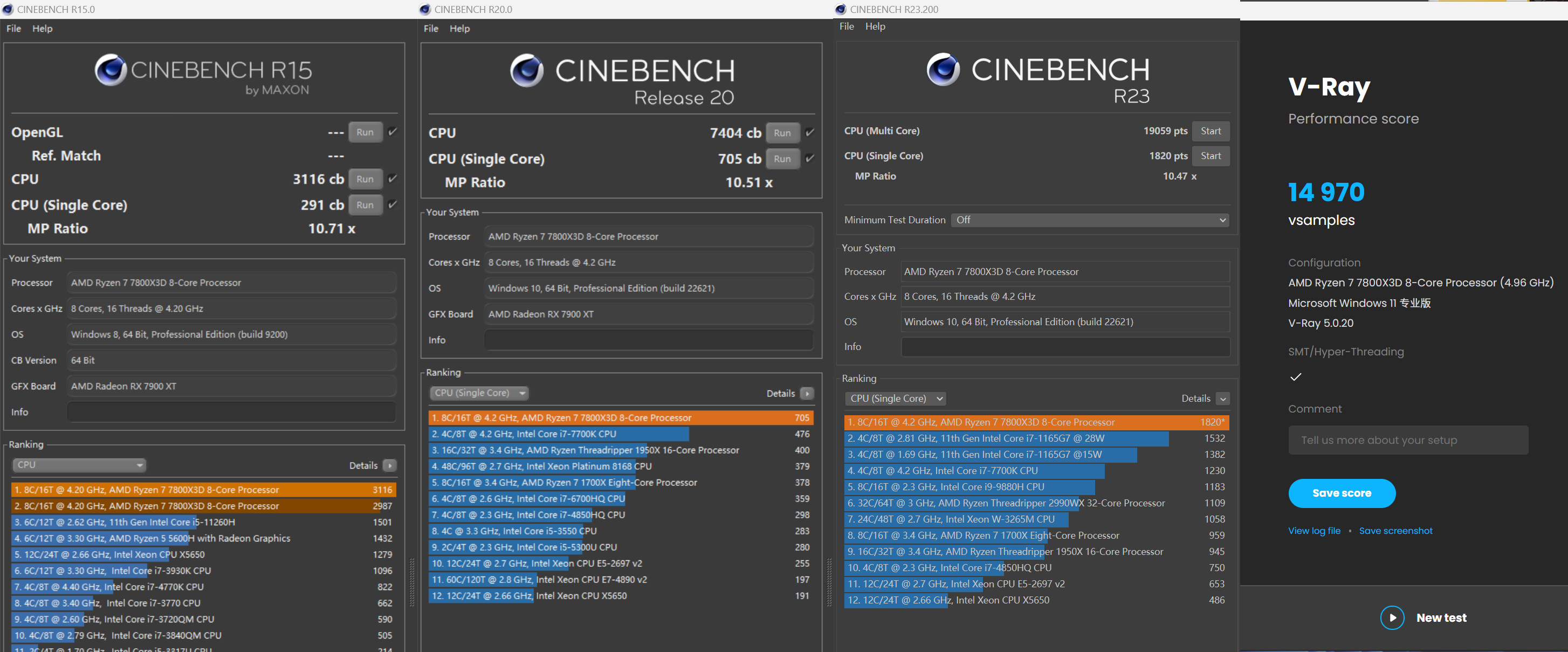Select the Xeon E7-4890 v2 row in R20
1568x652 pixels.
[621, 580]
